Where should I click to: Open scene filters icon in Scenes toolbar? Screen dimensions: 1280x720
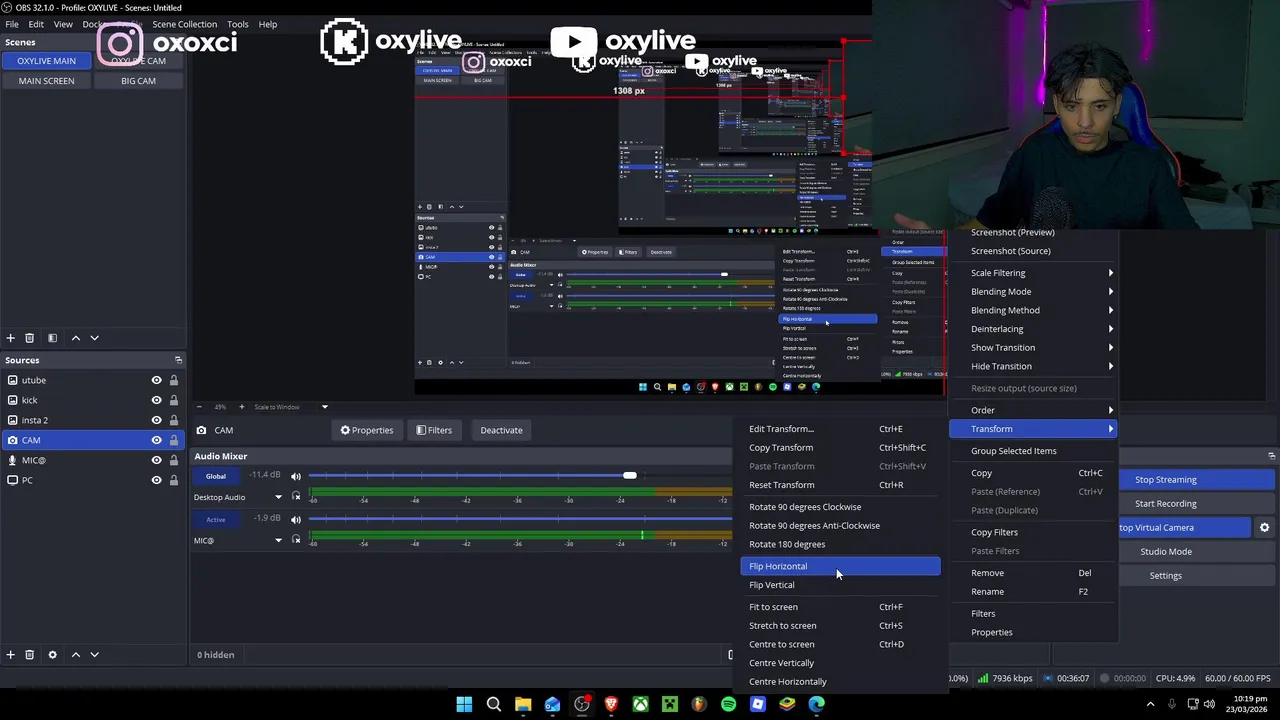tap(52, 338)
